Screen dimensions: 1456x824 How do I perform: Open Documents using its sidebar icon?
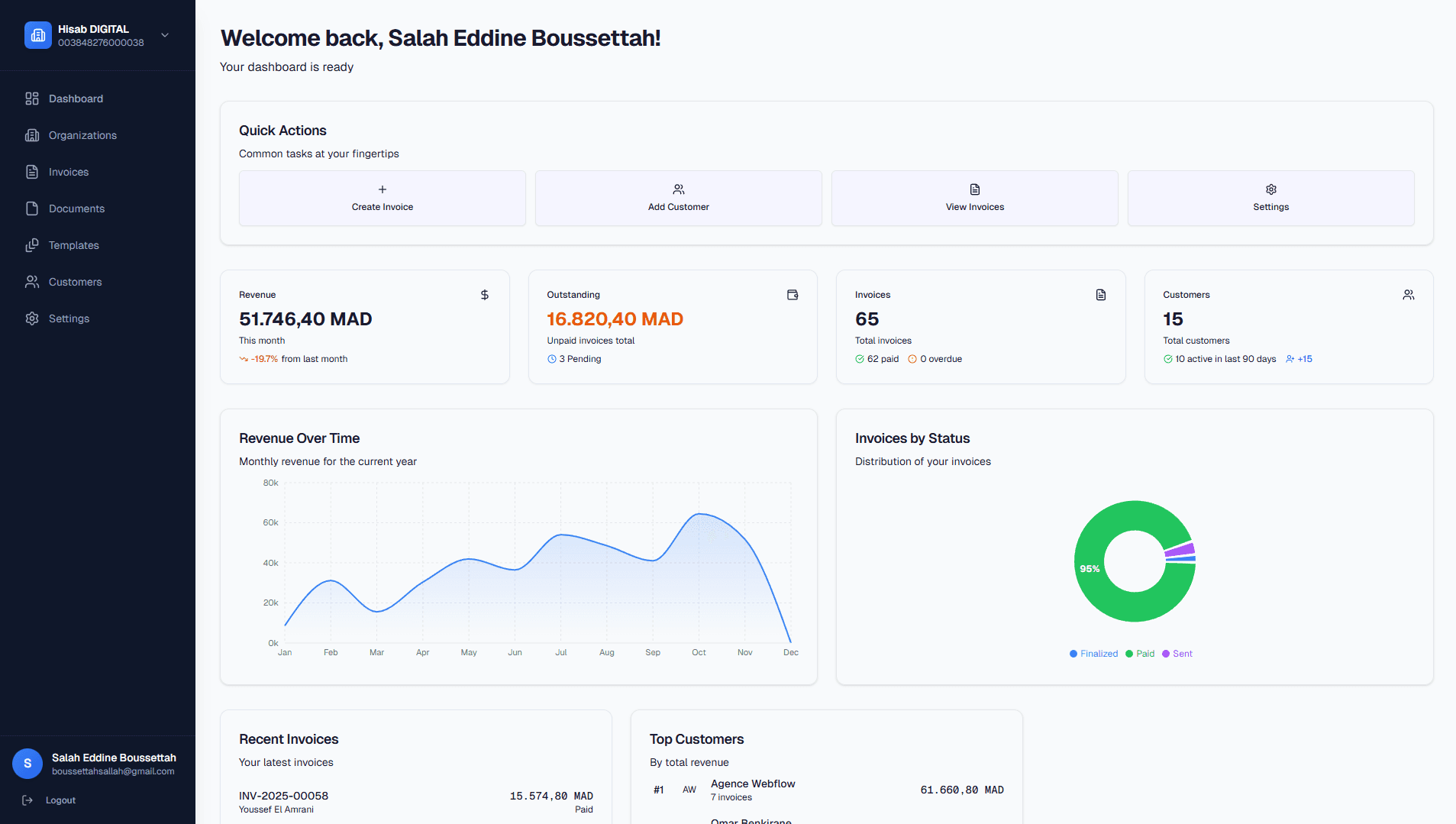31,208
